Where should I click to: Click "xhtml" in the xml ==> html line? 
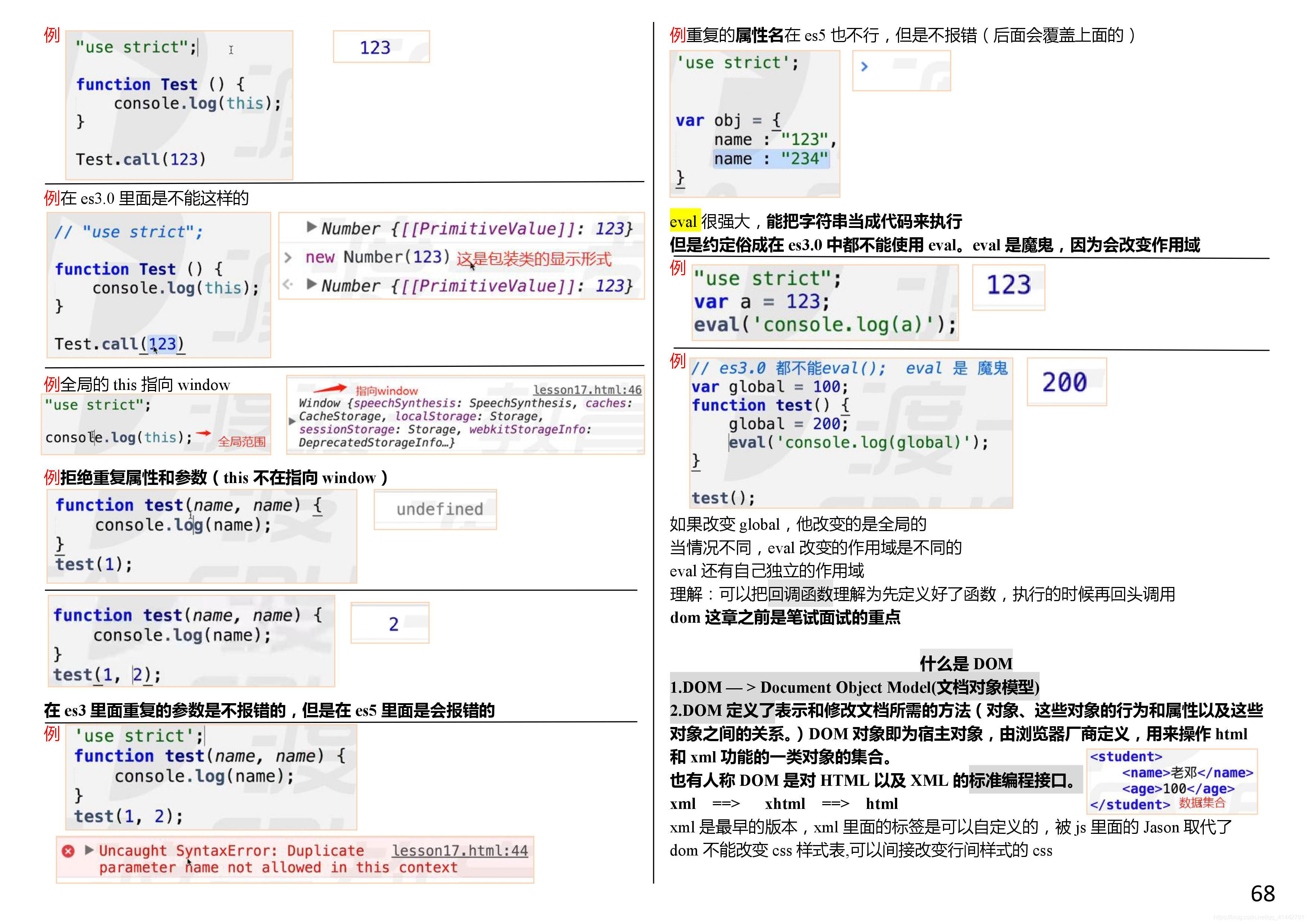[784, 803]
